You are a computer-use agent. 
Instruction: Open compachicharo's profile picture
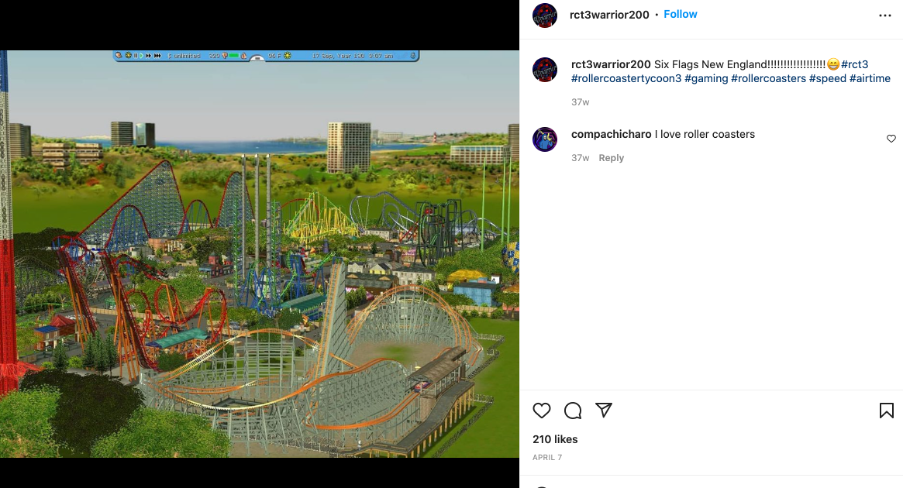pos(545,139)
